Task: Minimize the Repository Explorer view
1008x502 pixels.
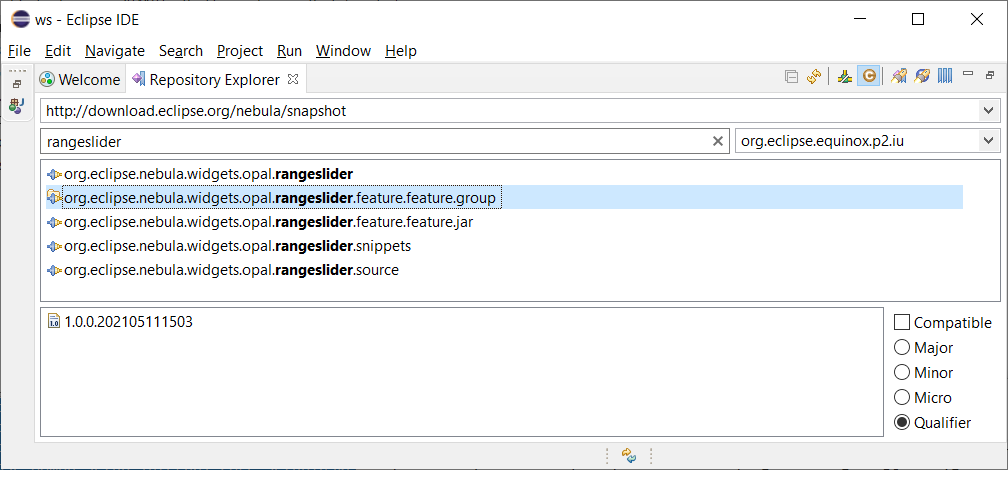Action: pos(968,74)
